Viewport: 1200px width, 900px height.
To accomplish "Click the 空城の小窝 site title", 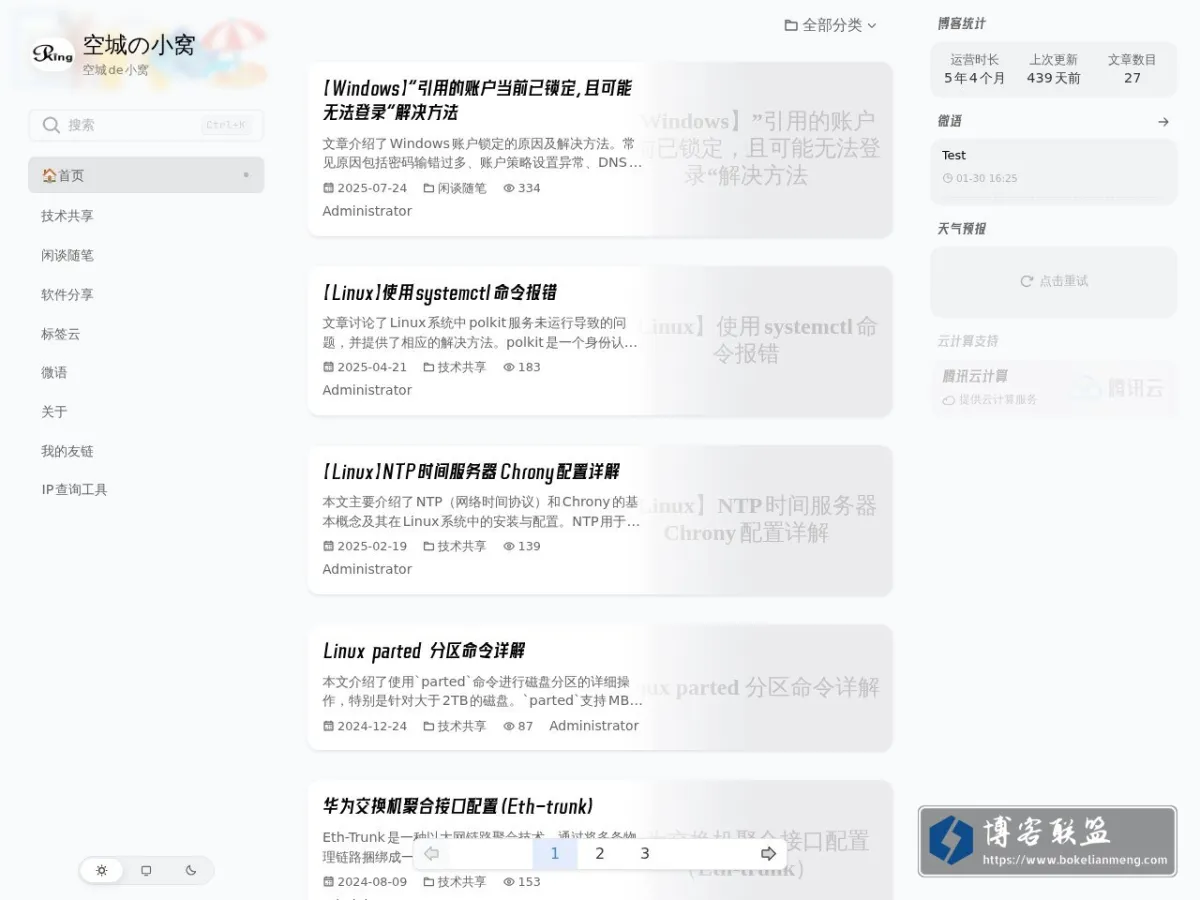I will coord(138,45).
